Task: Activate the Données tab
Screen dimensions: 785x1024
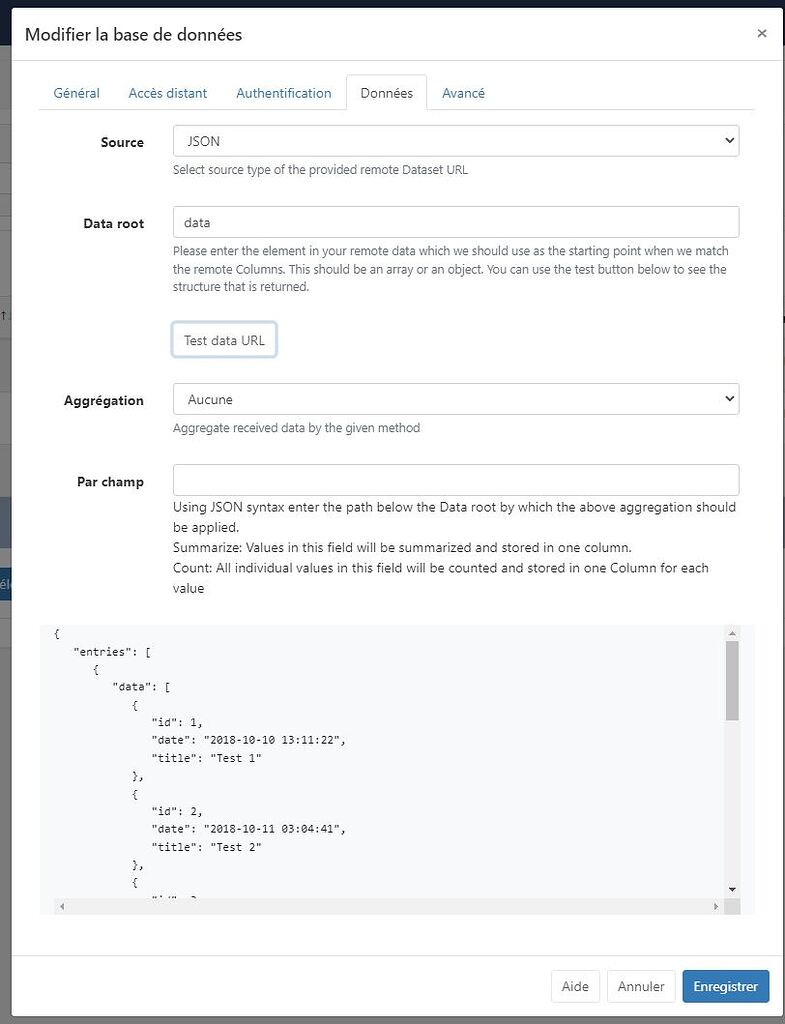Action: click(386, 92)
